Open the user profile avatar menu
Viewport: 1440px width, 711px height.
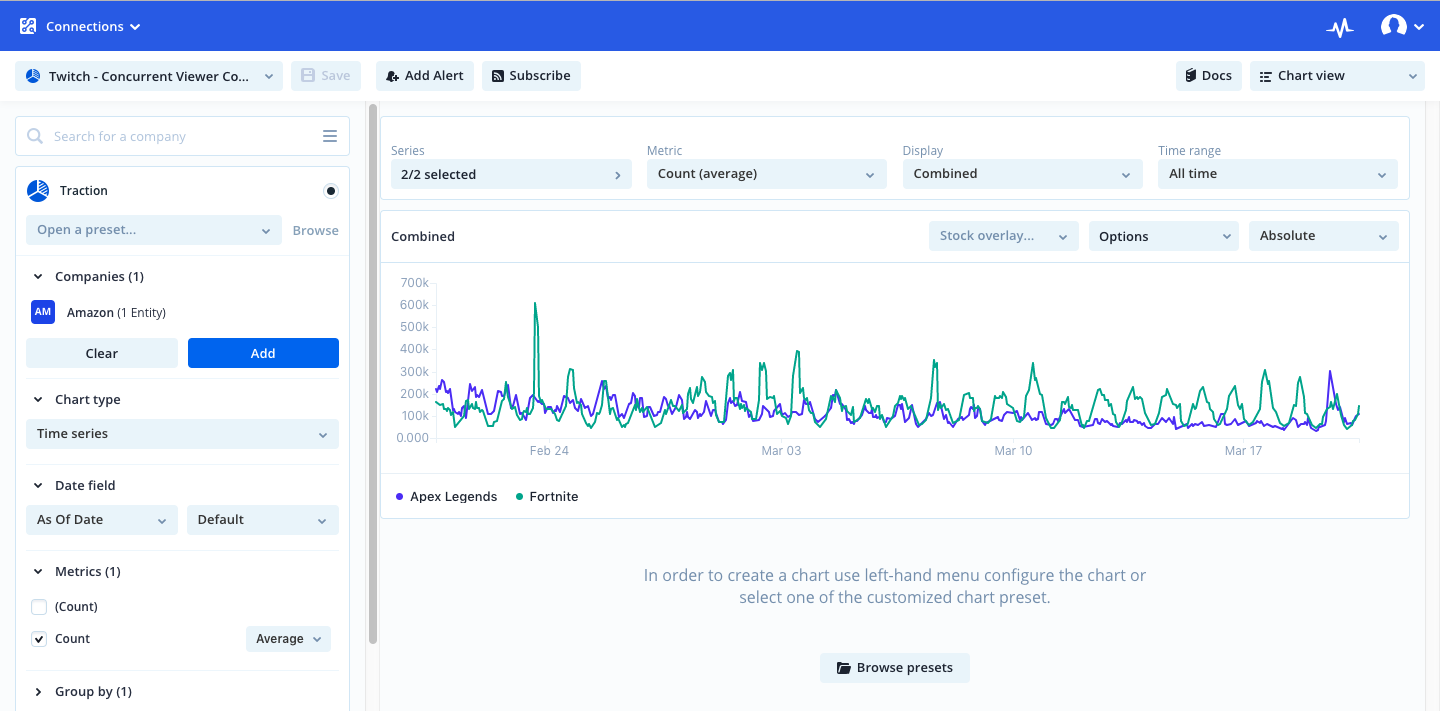pyautogui.click(x=1402, y=27)
